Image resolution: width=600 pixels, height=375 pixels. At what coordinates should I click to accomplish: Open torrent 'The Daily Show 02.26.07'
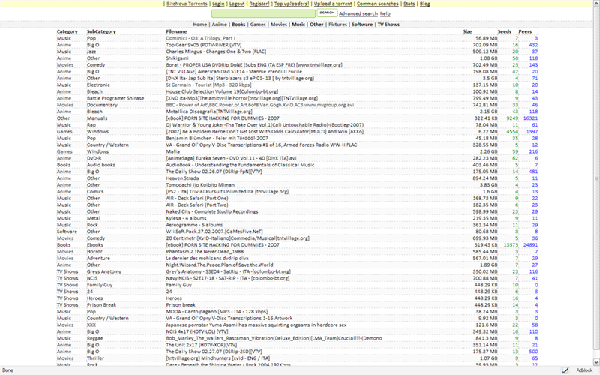tap(214, 171)
